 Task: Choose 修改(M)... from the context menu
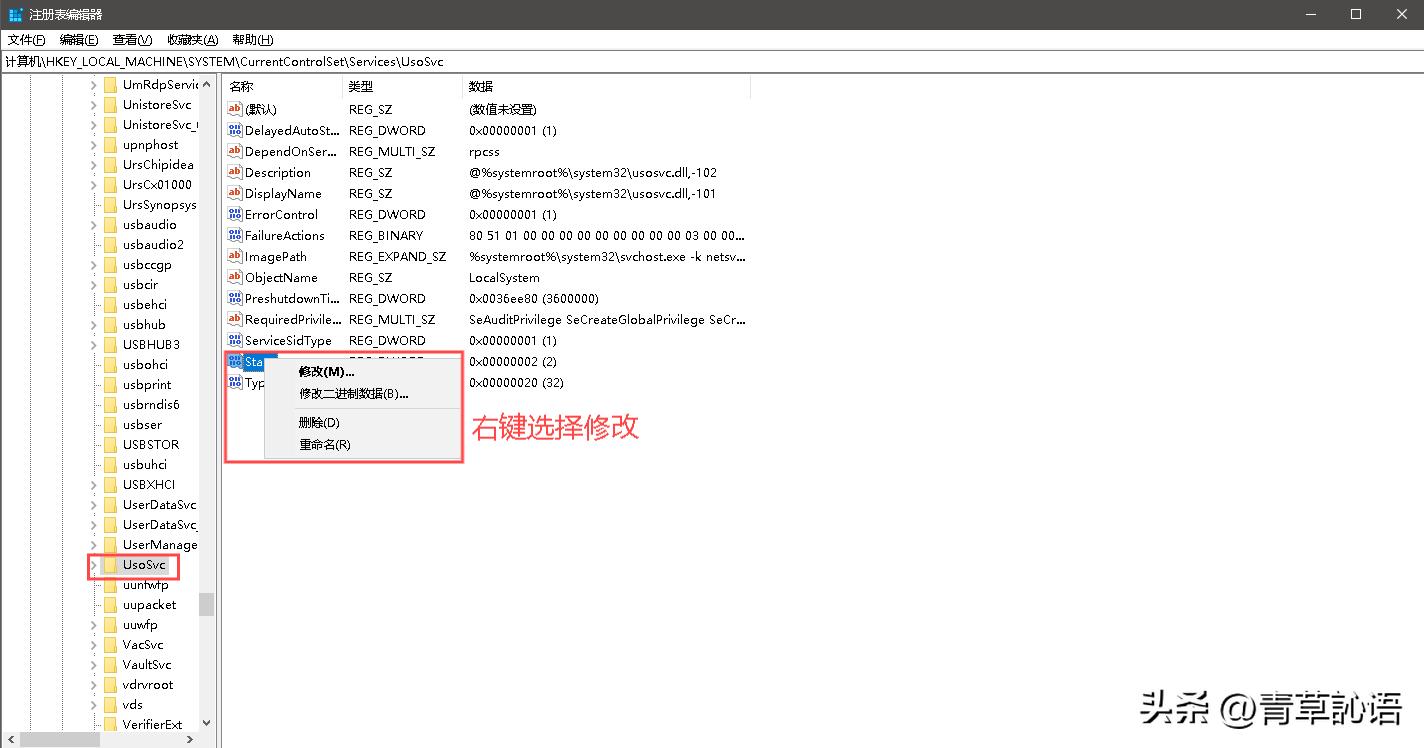click(x=362, y=372)
